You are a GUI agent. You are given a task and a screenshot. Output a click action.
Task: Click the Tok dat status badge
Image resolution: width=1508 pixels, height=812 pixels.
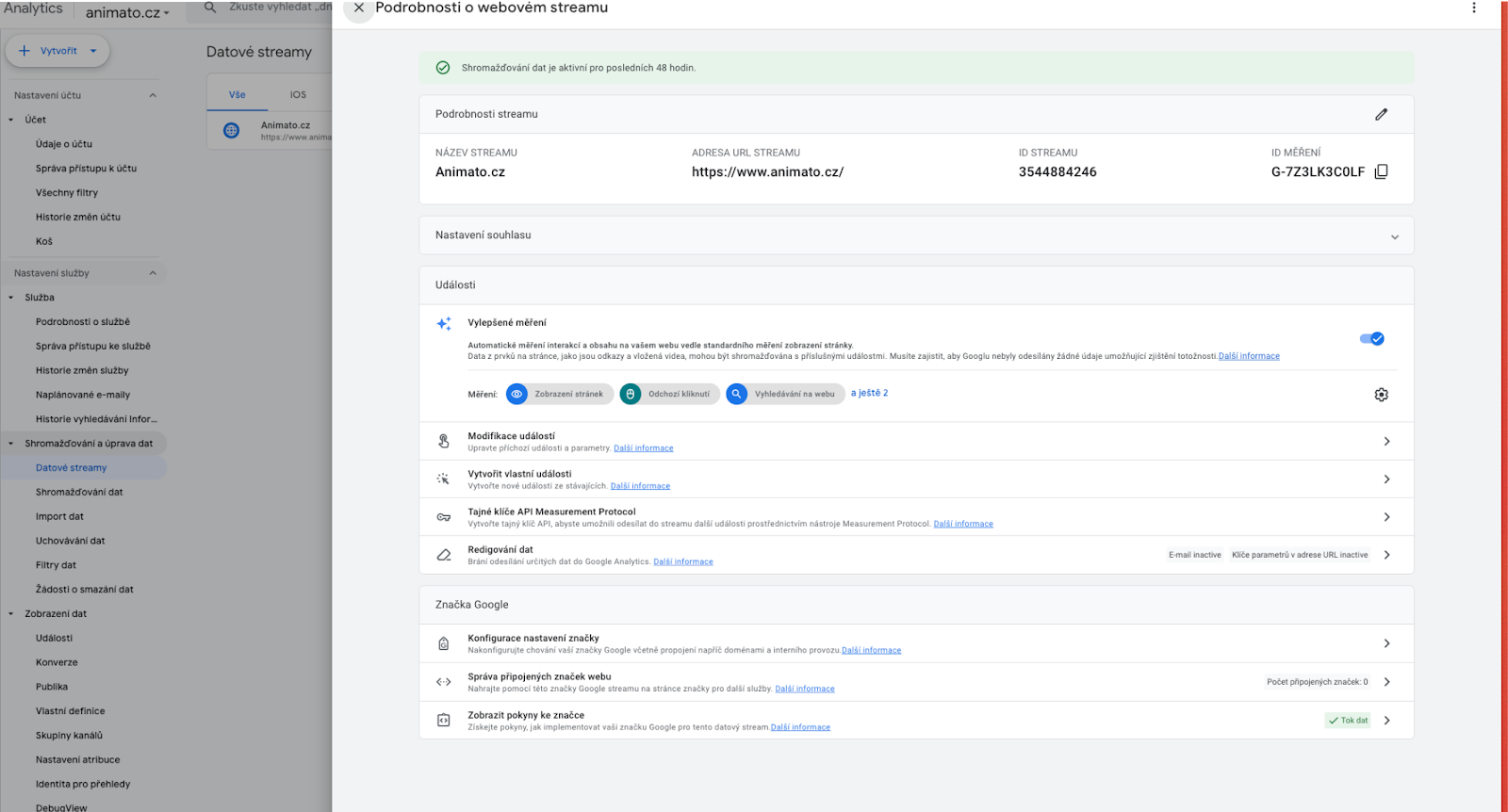click(x=1348, y=721)
